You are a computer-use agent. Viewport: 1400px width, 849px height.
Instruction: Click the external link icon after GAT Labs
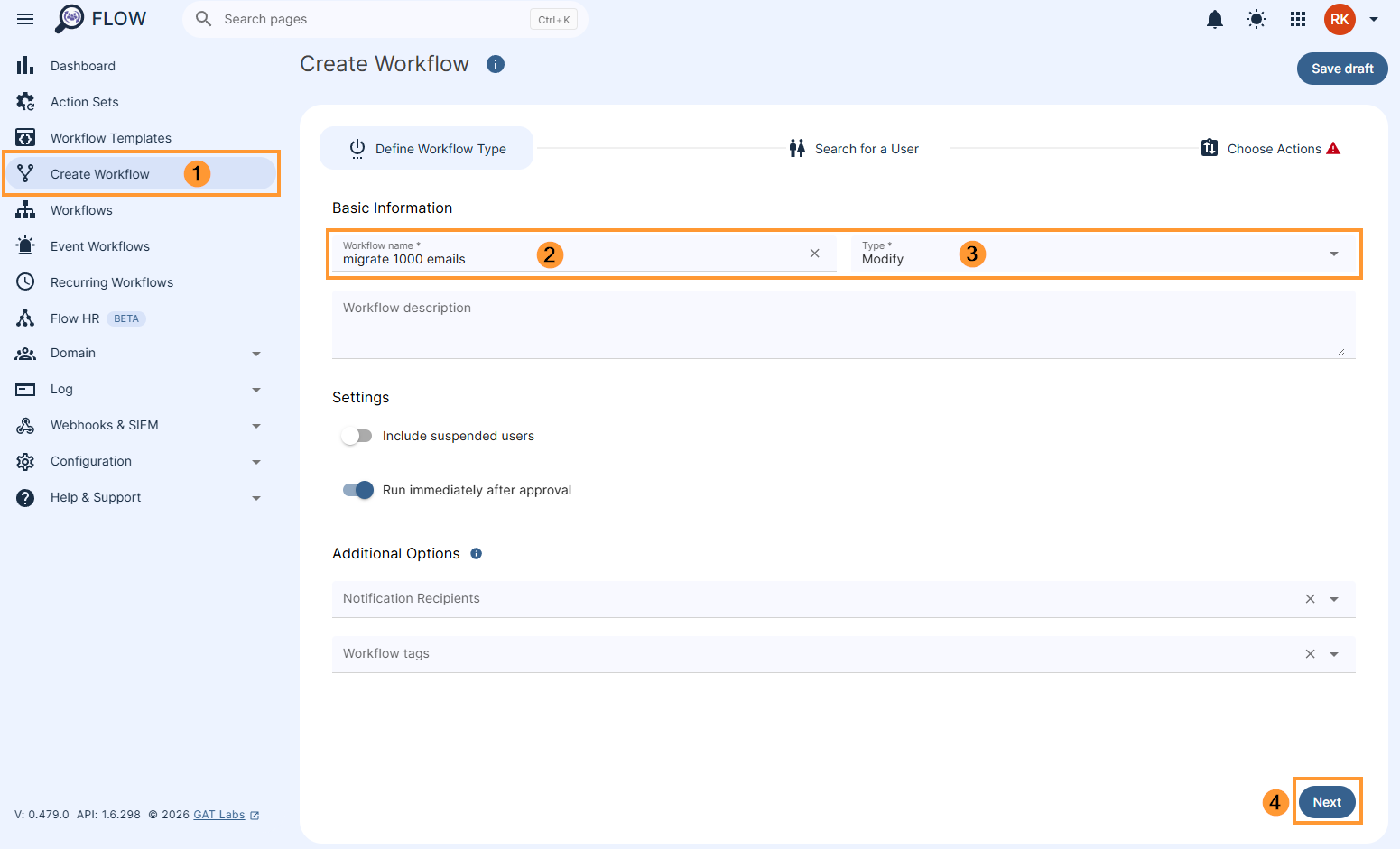(x=255, y=816)
